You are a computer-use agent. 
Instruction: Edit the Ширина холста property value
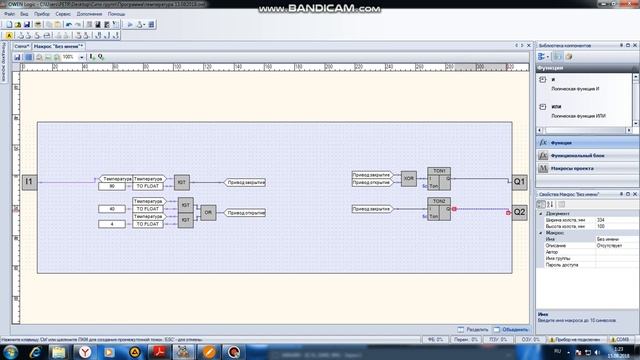(x=617, y=220)
